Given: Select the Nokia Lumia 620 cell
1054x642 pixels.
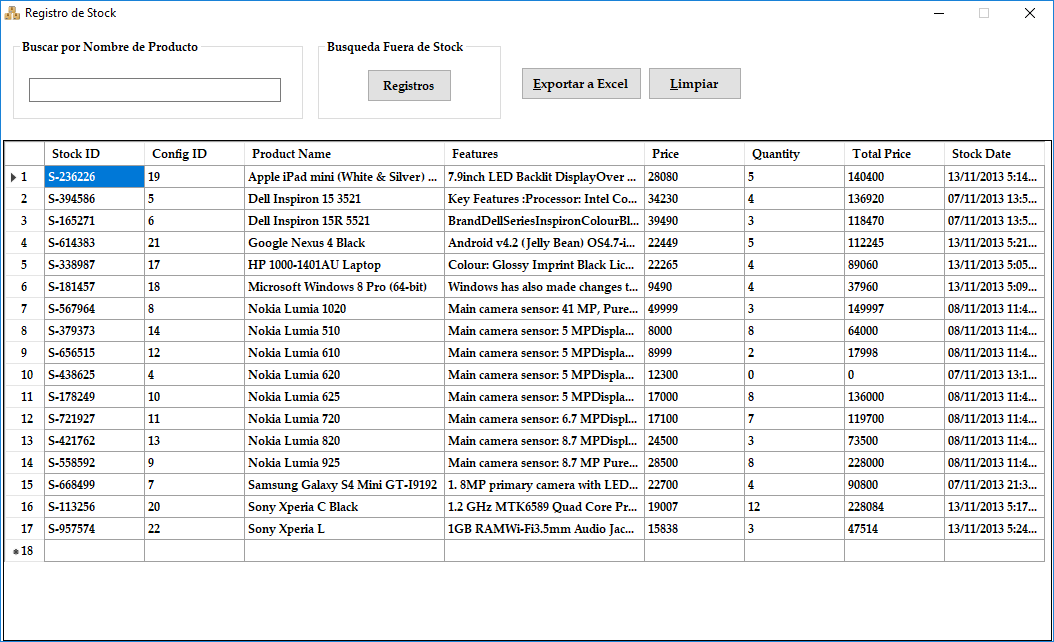Looking at the screenshot, I should click(x=344, y=374).
